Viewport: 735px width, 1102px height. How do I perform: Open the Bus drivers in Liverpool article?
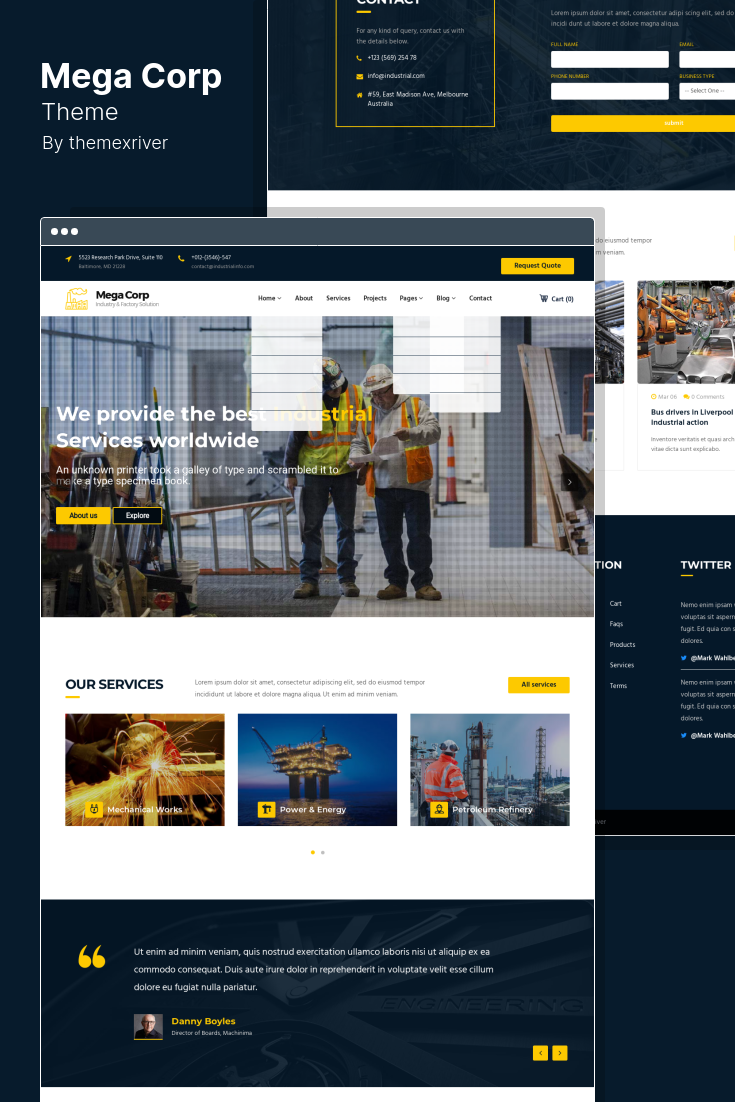(x=691, y=417)
